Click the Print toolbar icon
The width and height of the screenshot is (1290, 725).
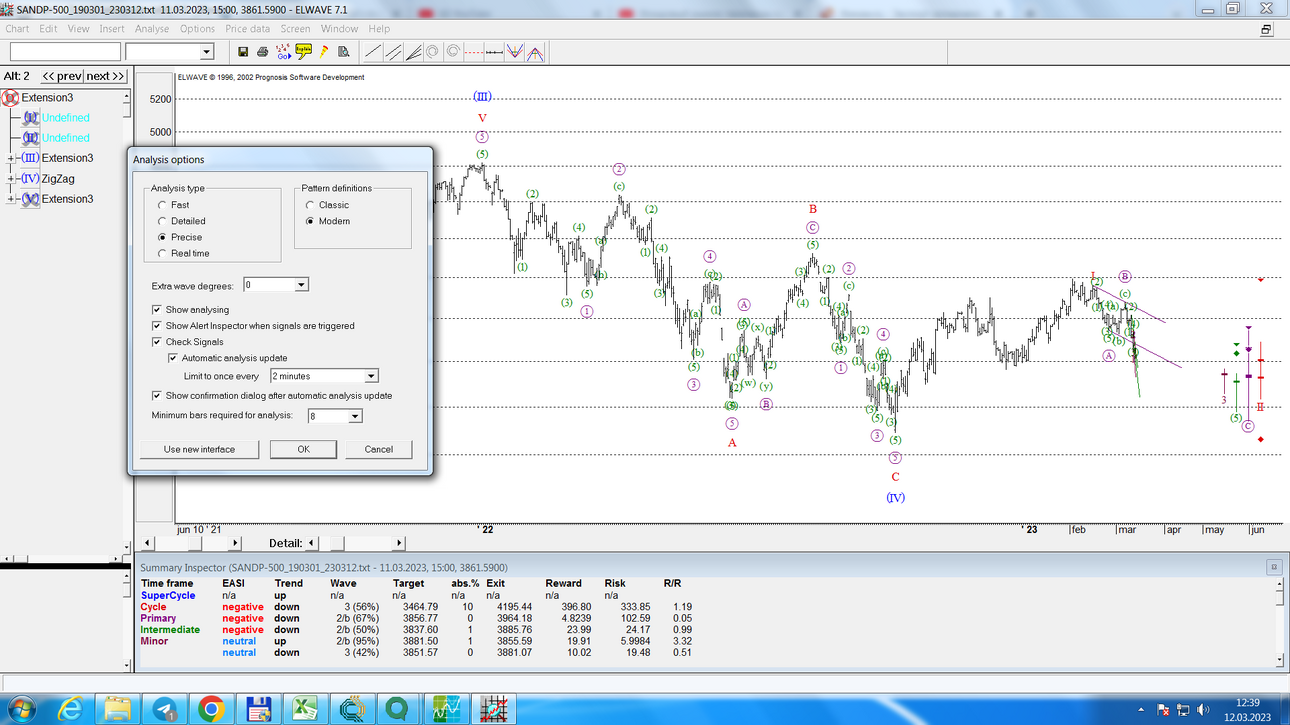click(x=262, y=52)
